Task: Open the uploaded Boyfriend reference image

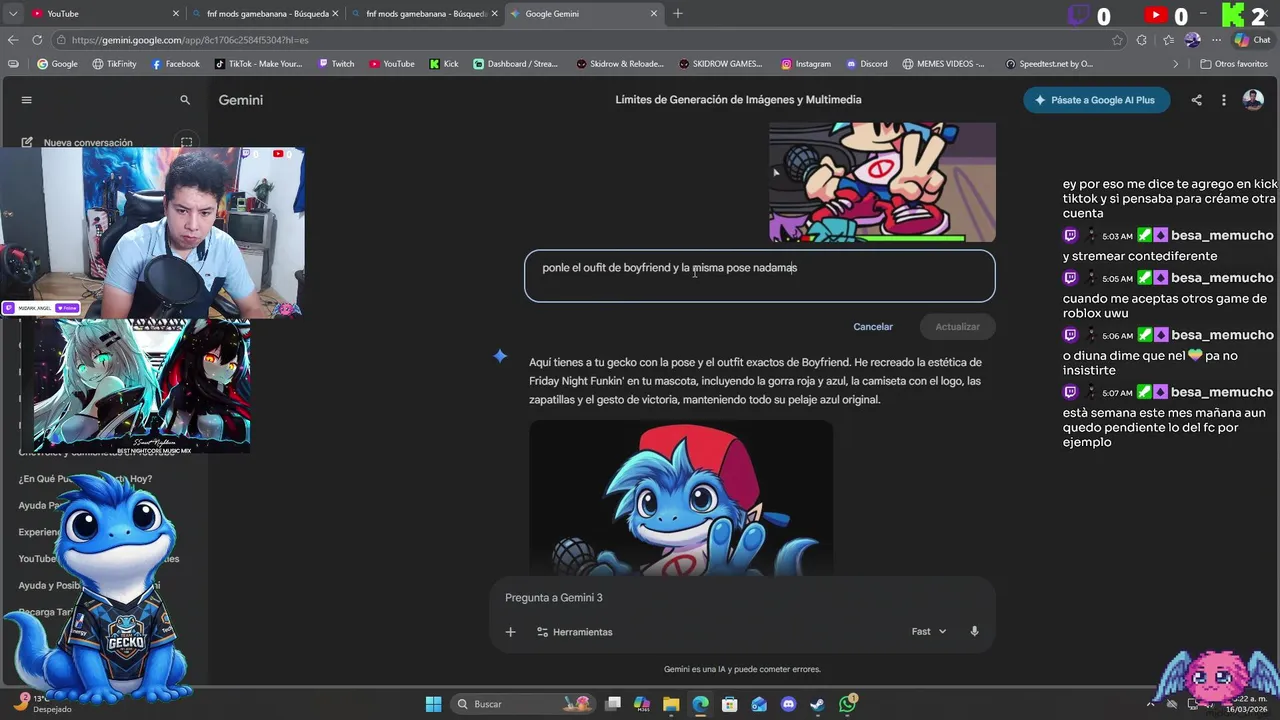Action: [x=882, y=182]
